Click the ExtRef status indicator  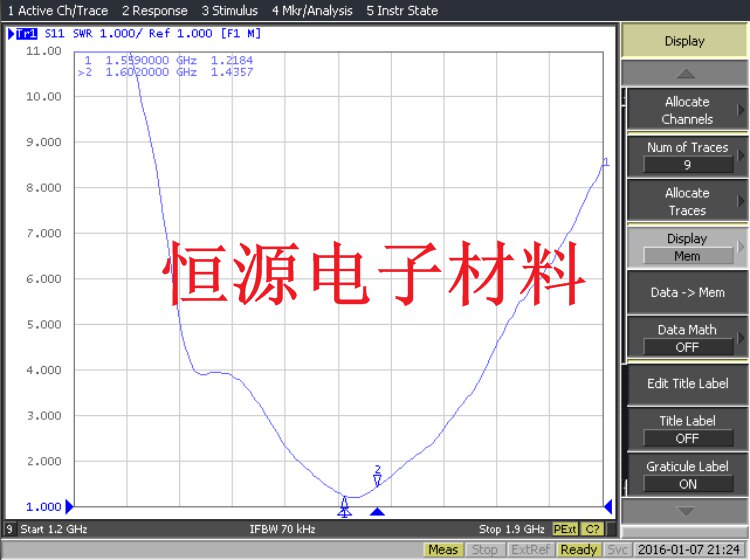(530, 550)
